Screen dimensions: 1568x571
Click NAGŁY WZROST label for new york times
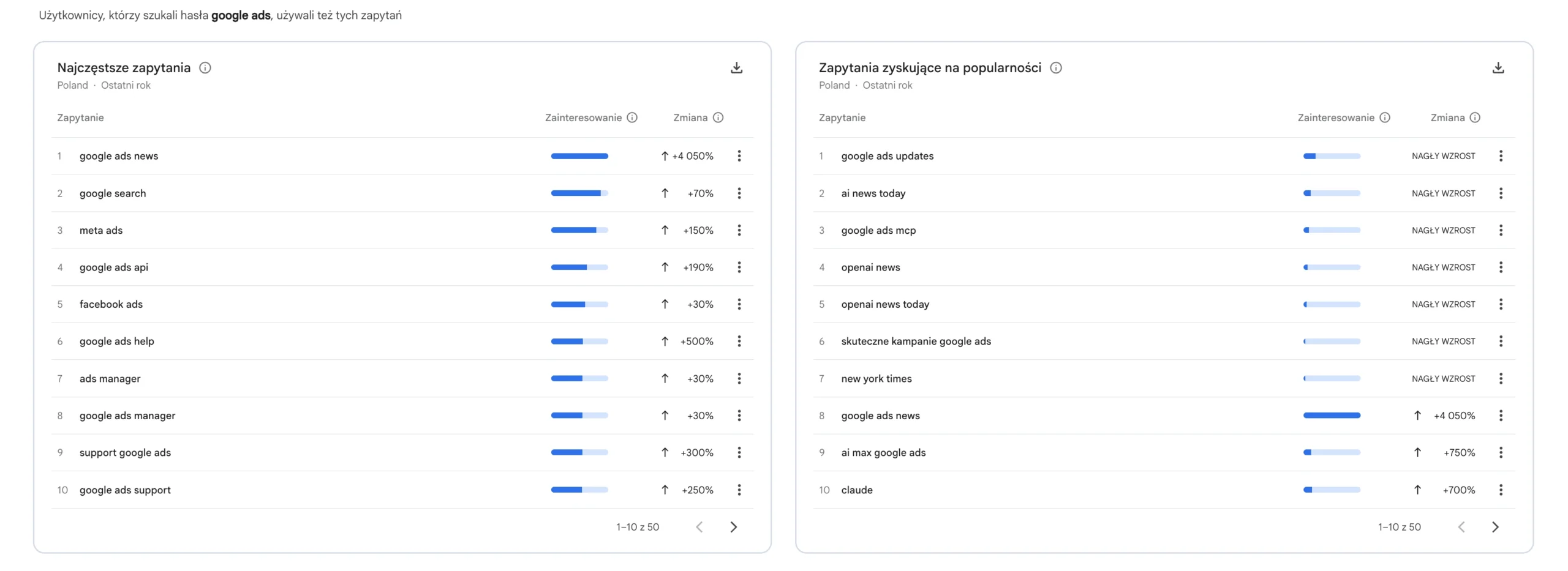click(1444, 379)
